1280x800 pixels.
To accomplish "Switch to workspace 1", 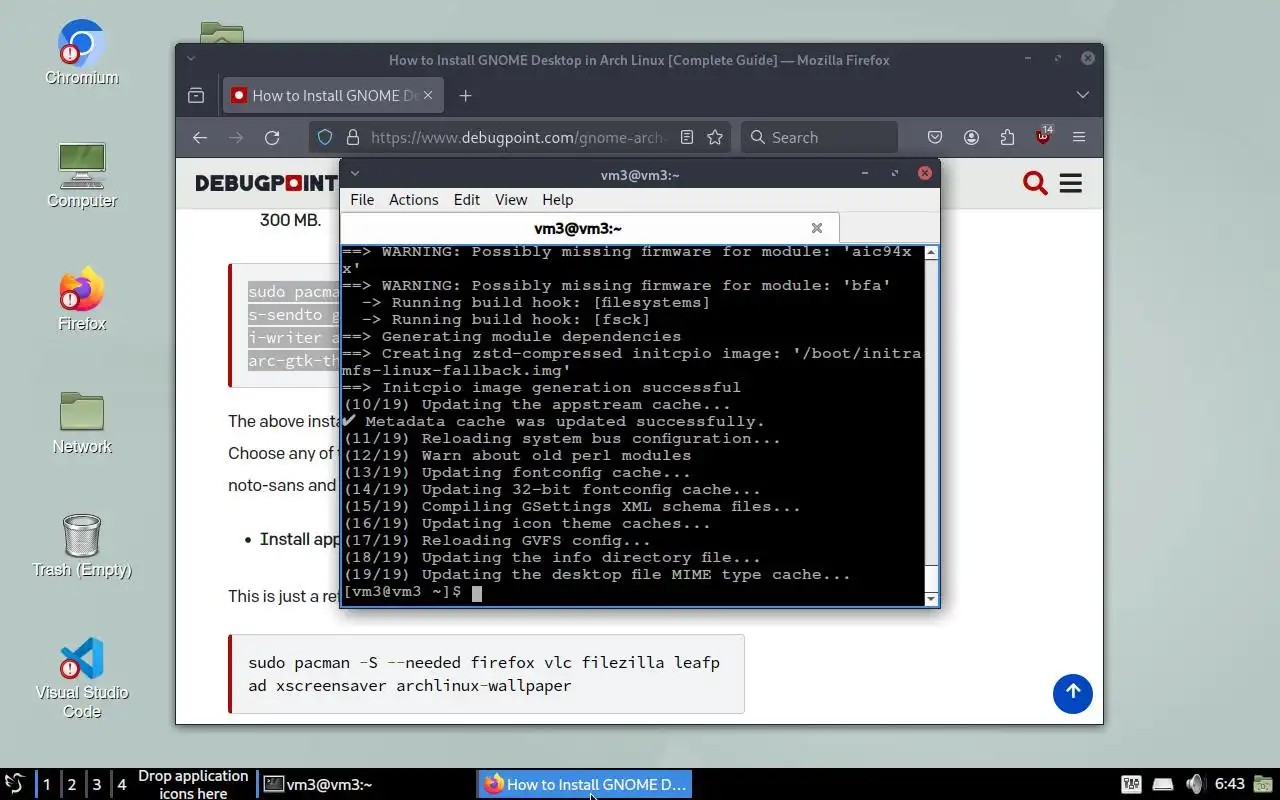I will [x=46, y=784].
